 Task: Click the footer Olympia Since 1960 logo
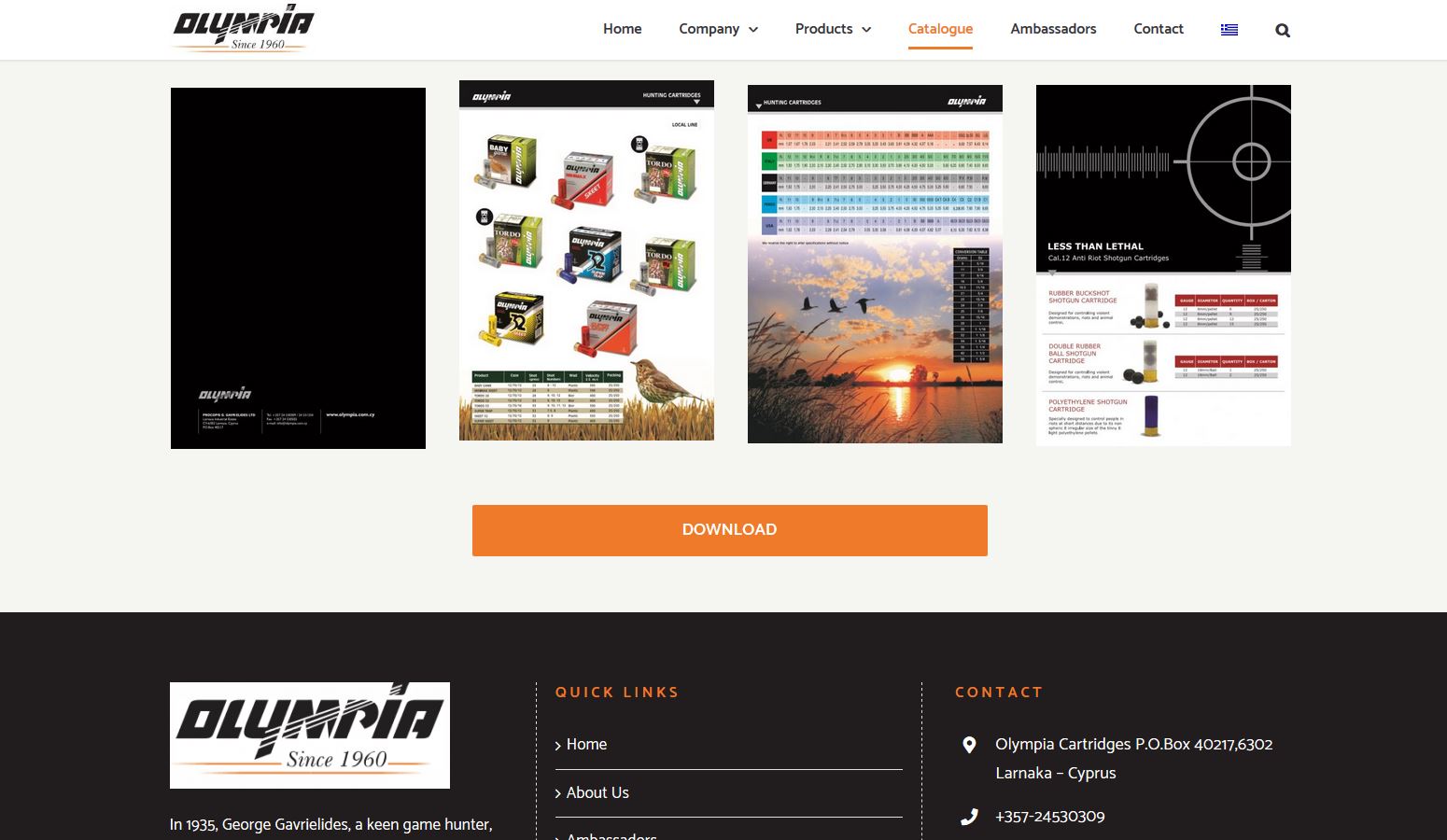(310, 735)
